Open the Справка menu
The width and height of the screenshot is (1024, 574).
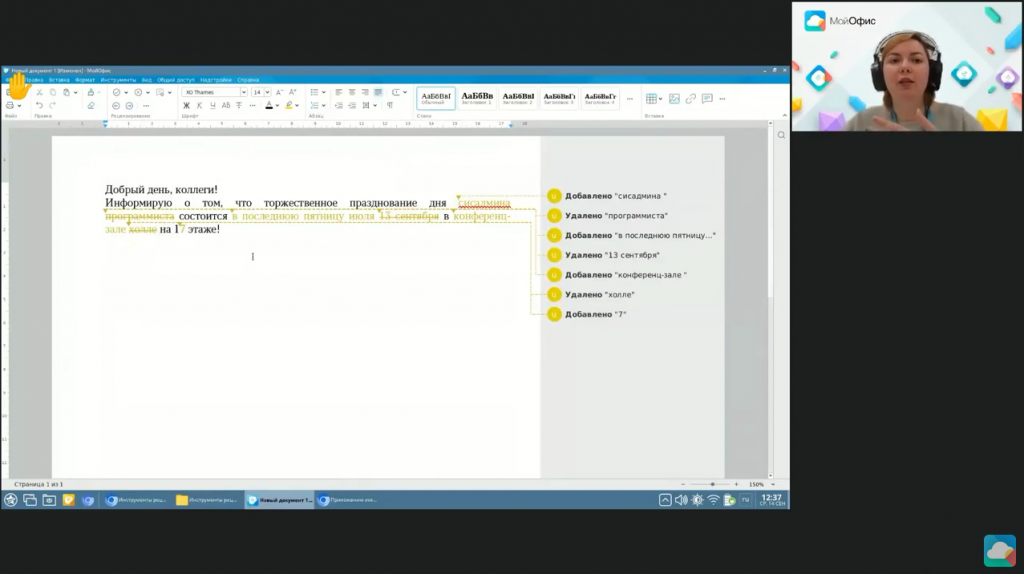point(248,80)
